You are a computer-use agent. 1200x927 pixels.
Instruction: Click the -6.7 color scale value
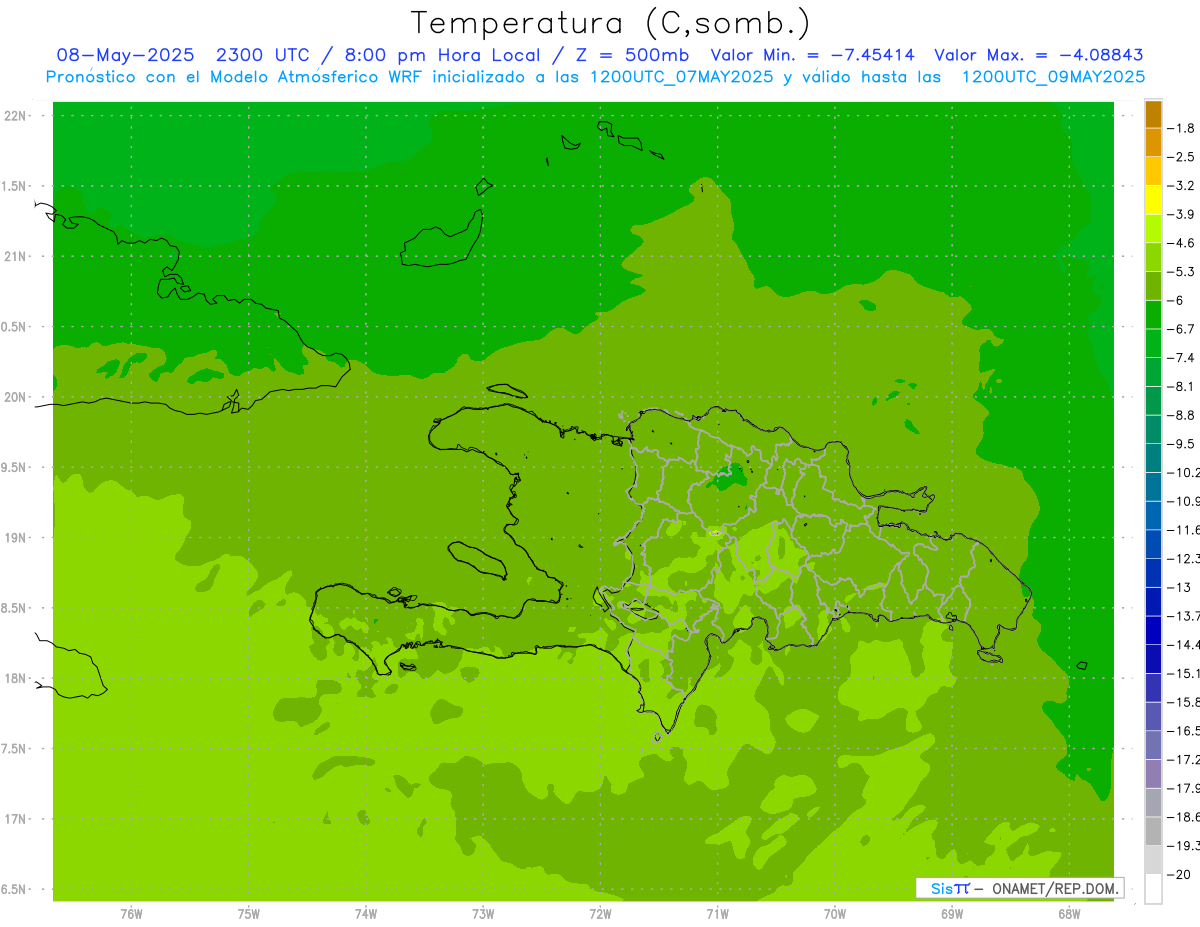click(1182, 329)
